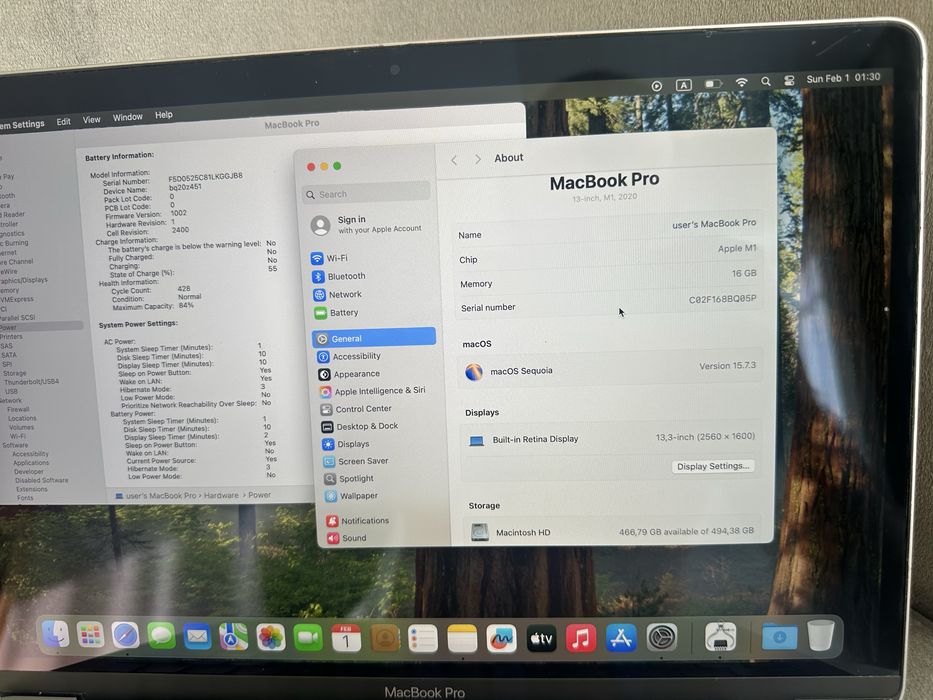Select Thunderbolt/USB4 in System Information sidebar
This screenshot has height=700, width=933.
[32, 382]
